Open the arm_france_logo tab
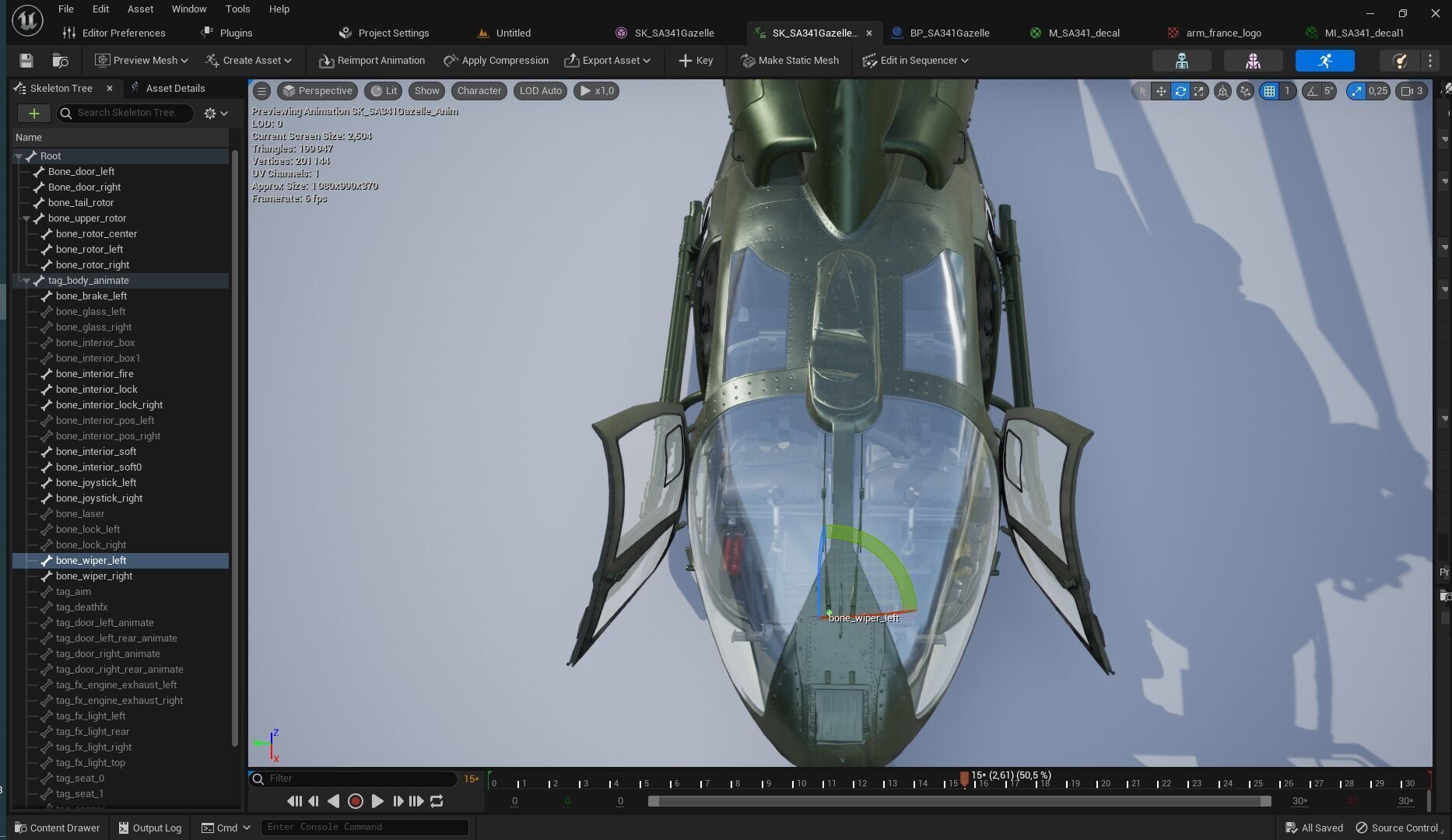Screen dimensions: 1452x840 click(x=1215, y=33)
